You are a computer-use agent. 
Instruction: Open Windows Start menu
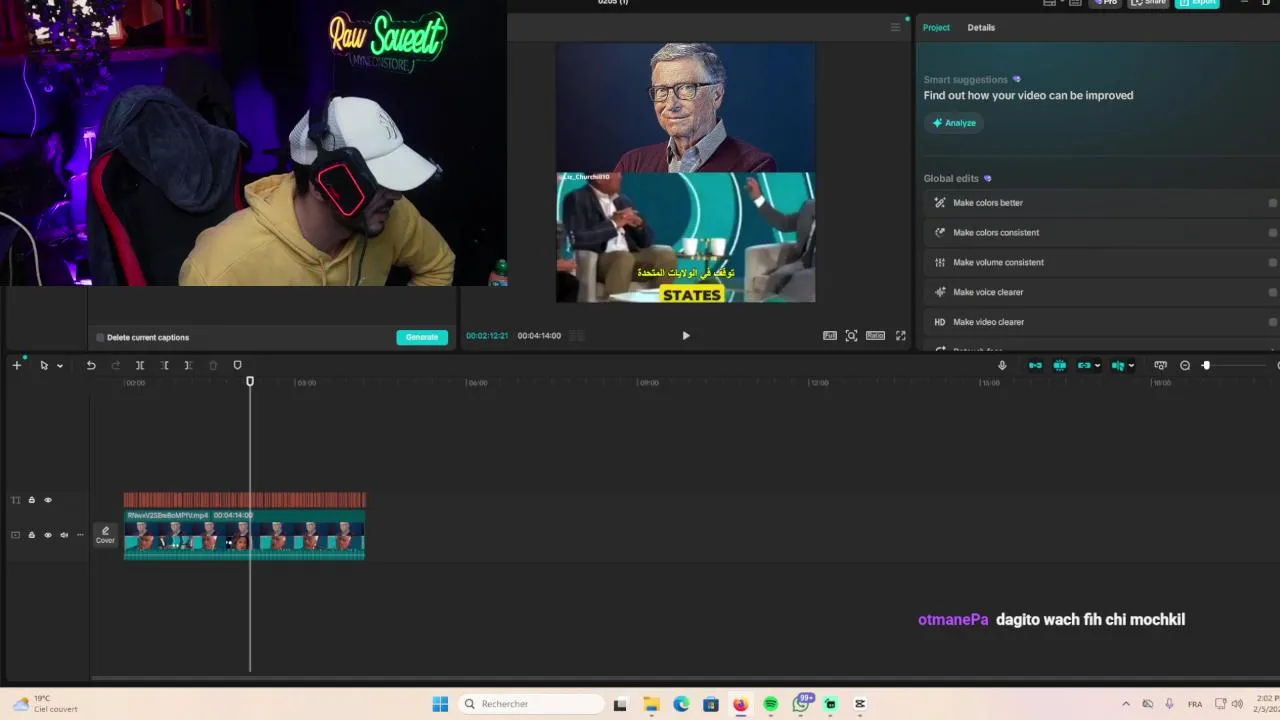pyautogui.click(x=440, y=704)
